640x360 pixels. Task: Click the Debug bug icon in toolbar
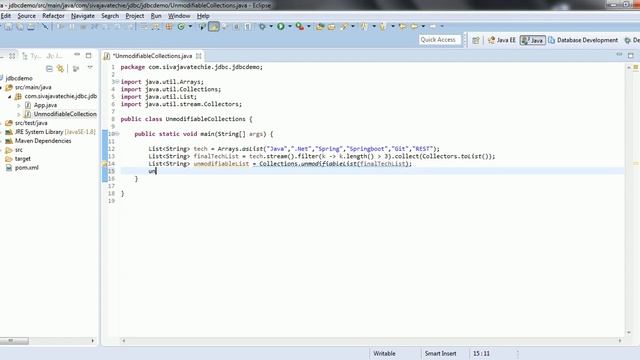coord(262,27)
